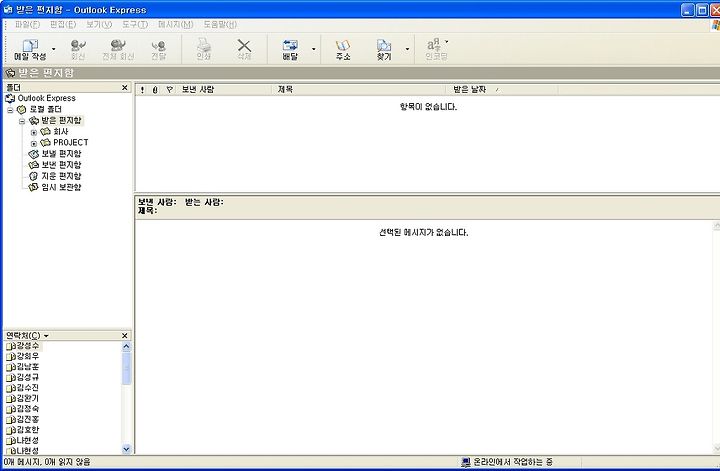
Task: Click the 0개 메시지 status bar text
Action: [47, 462]
